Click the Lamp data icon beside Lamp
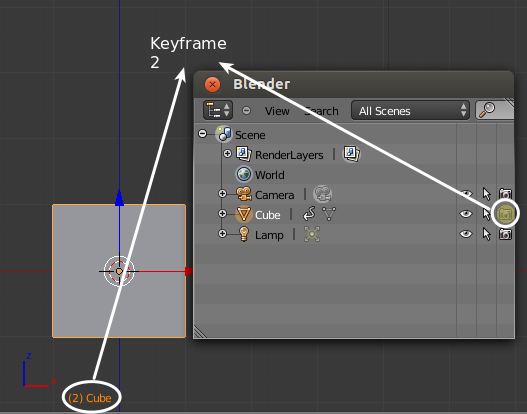This screenshot has width=527, height=414. click(312, 234)
